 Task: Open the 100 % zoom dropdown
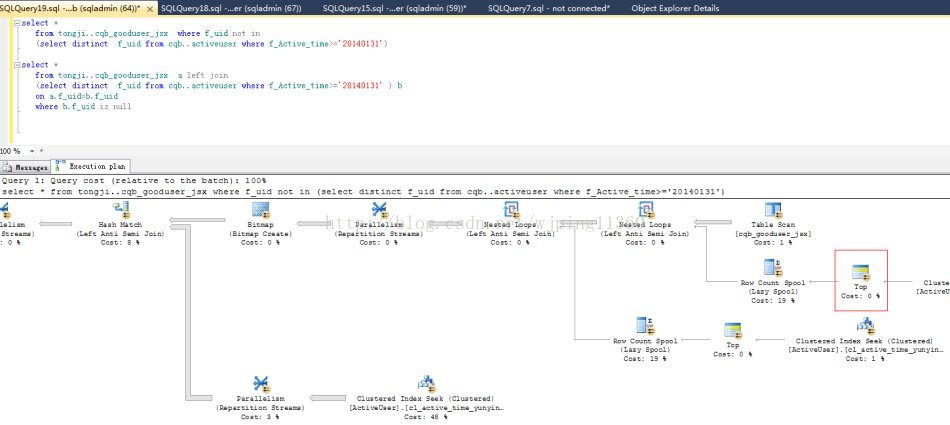pos(33,151)
